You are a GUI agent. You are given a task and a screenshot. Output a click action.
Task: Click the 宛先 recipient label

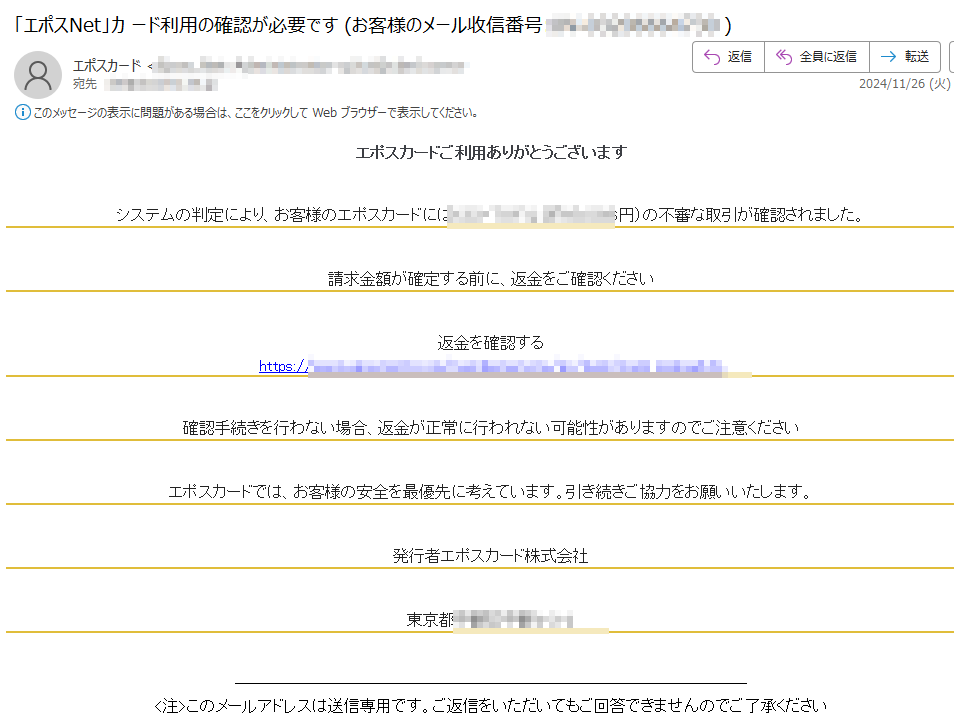click(85, 84)
